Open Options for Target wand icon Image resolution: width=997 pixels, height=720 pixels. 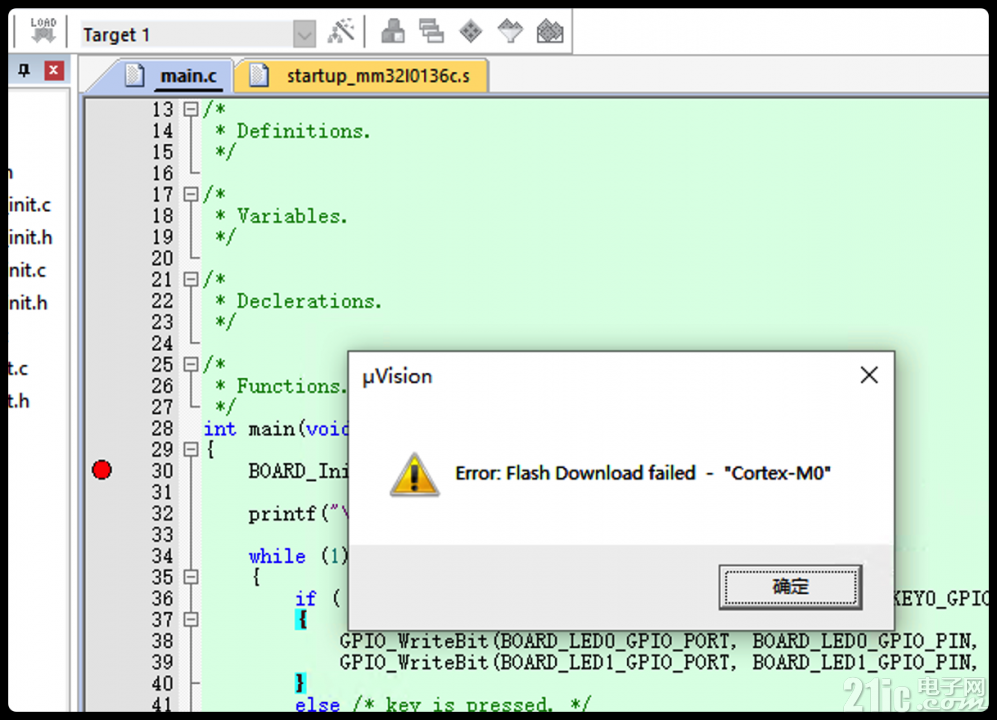pyautogui.click(x=341, y=31)
